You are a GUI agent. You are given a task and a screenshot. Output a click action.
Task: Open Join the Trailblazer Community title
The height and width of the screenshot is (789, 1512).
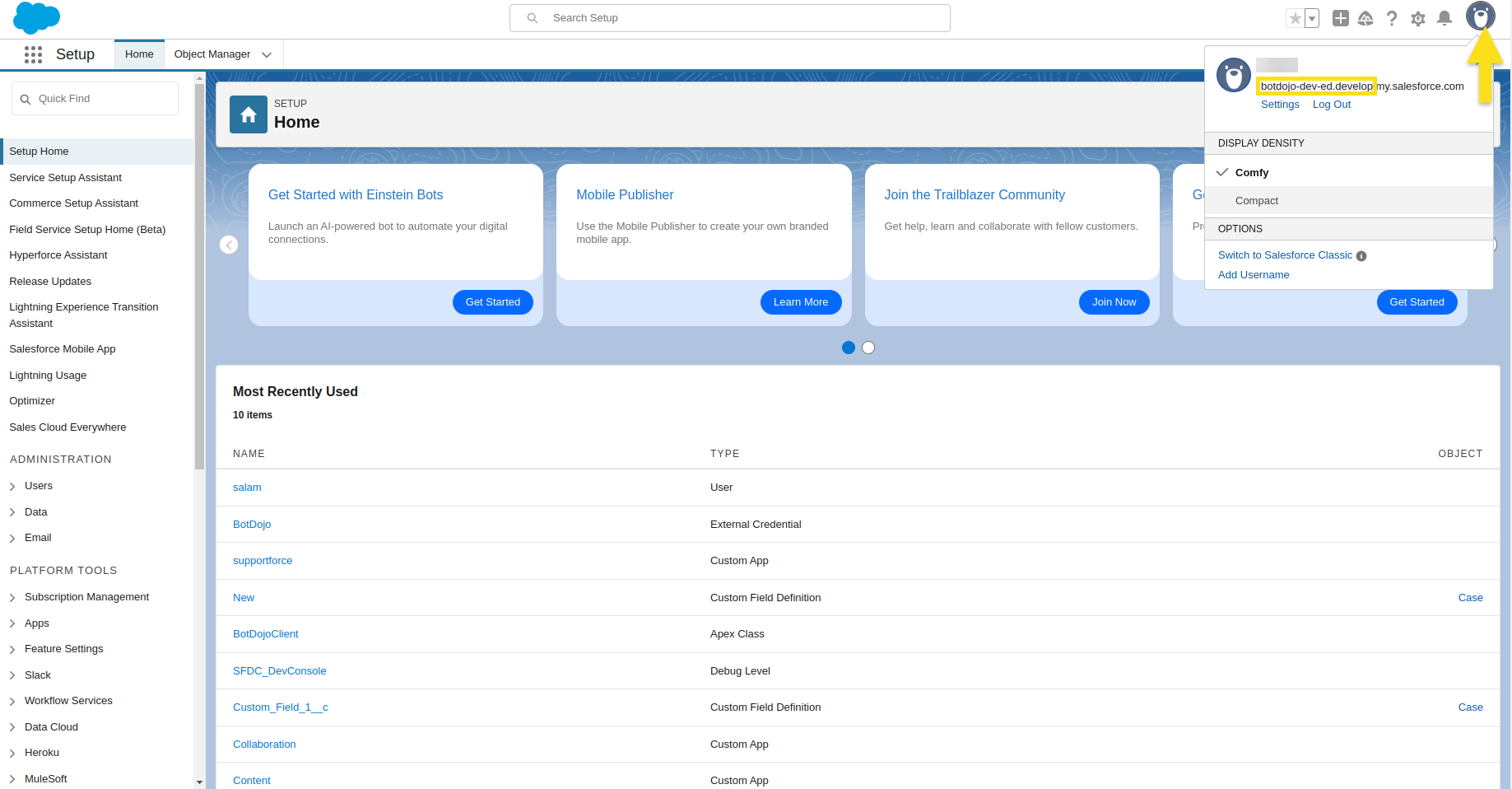click(975, 195)
